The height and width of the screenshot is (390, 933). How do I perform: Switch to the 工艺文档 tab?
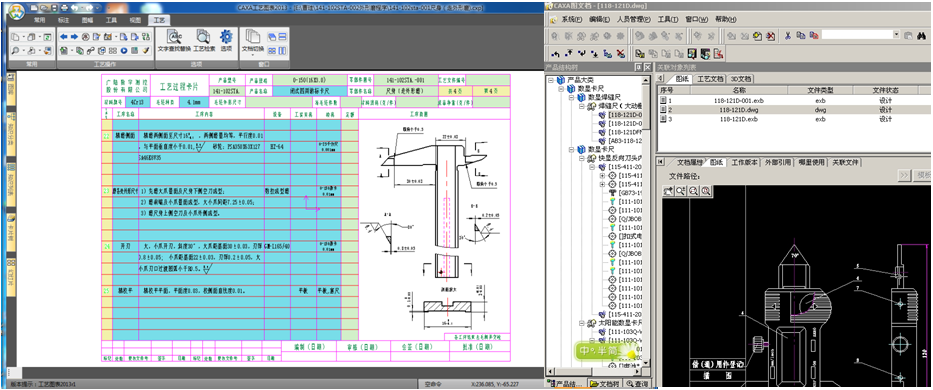[x=710, y=79]
